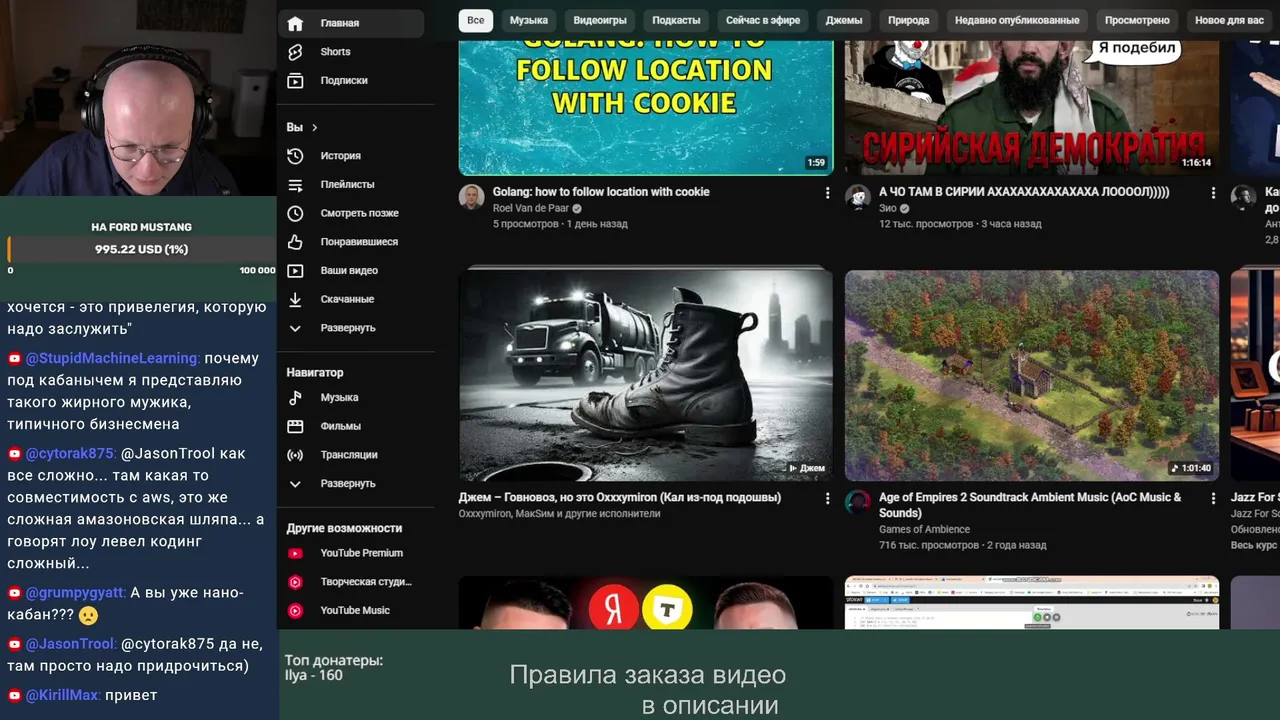Select the Джемы filter chip
Image resolution: width=1280 pixels, height=720 pixels.
coord(844,20)
